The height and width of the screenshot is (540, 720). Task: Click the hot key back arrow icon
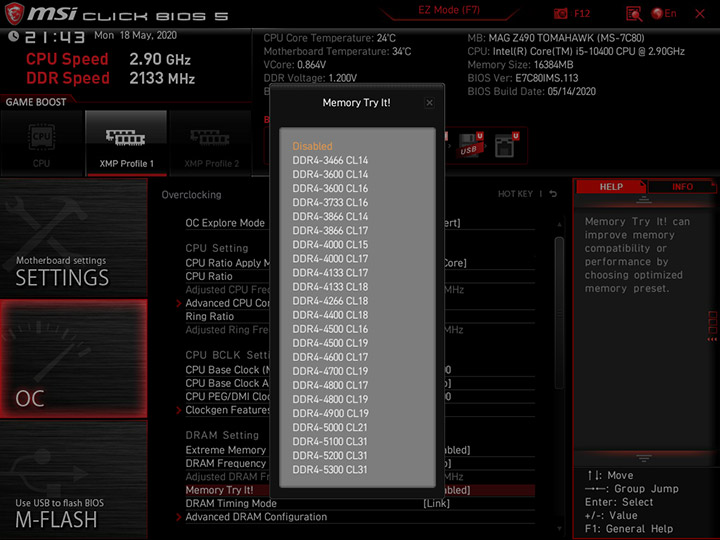tap(553, 194)
